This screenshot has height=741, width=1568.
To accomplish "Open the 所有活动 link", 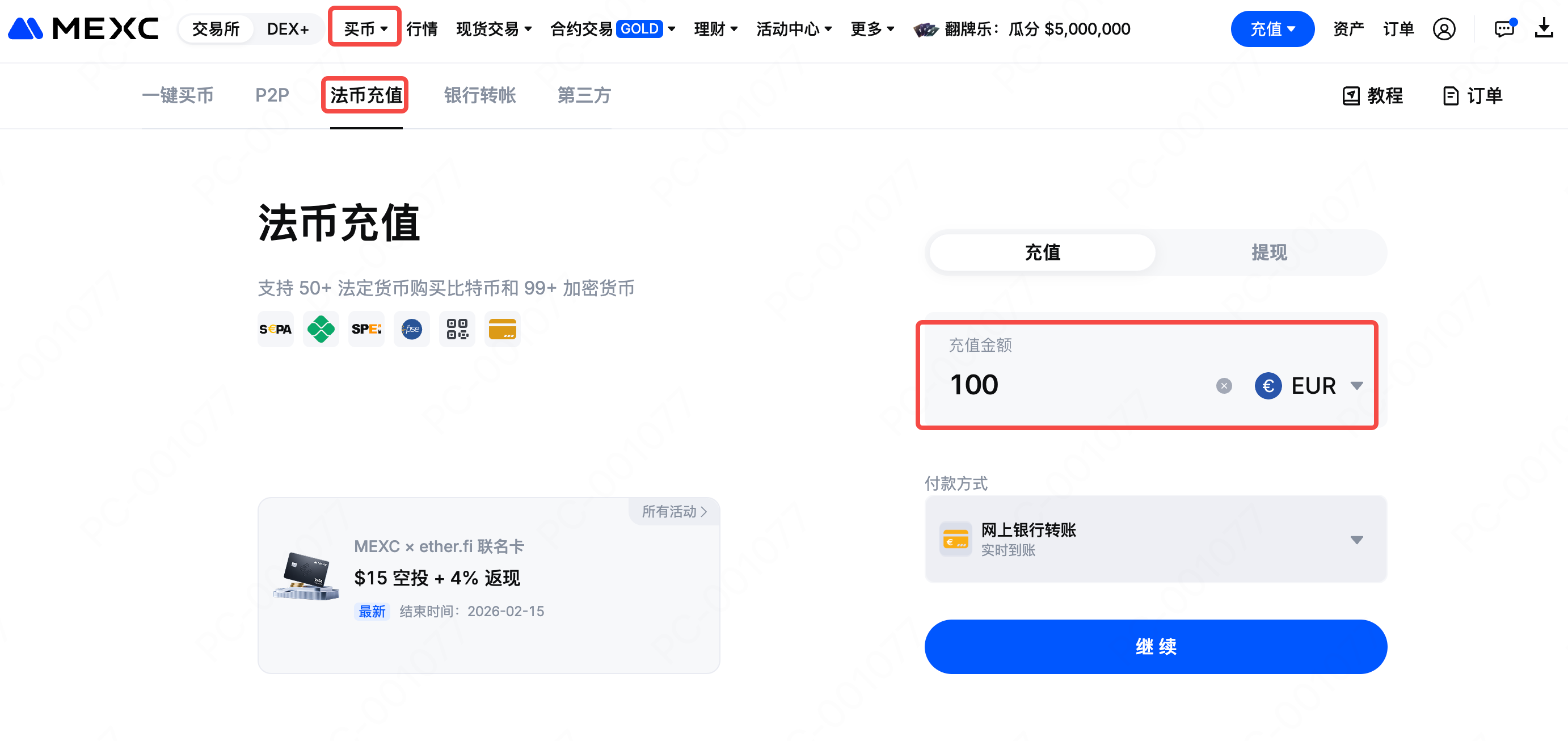I will click(674, 511).
